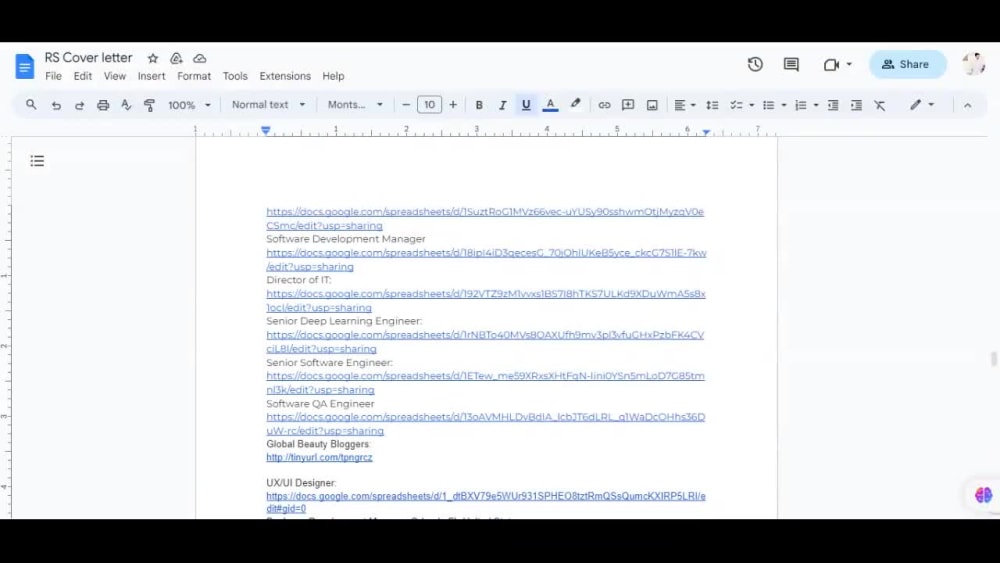
Task: Undo the last action
Action: pos(56,105)
